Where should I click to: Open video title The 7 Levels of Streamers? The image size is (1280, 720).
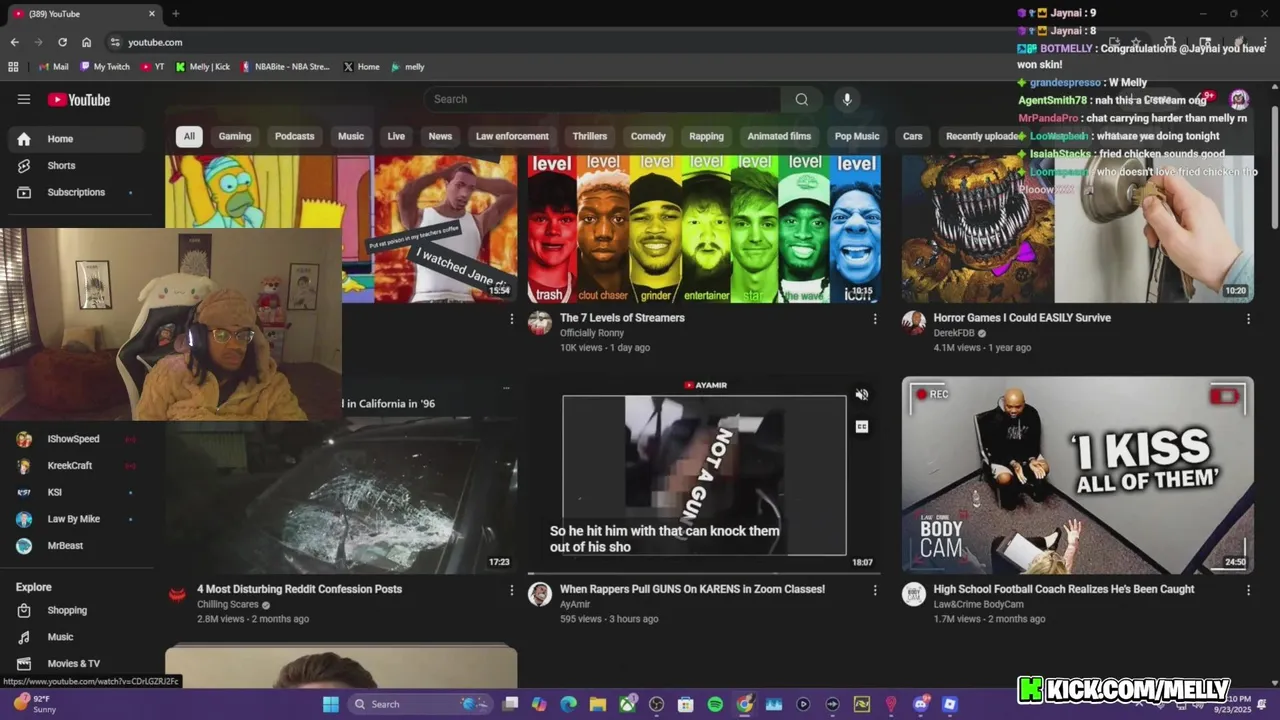click(x=622, y=318)
